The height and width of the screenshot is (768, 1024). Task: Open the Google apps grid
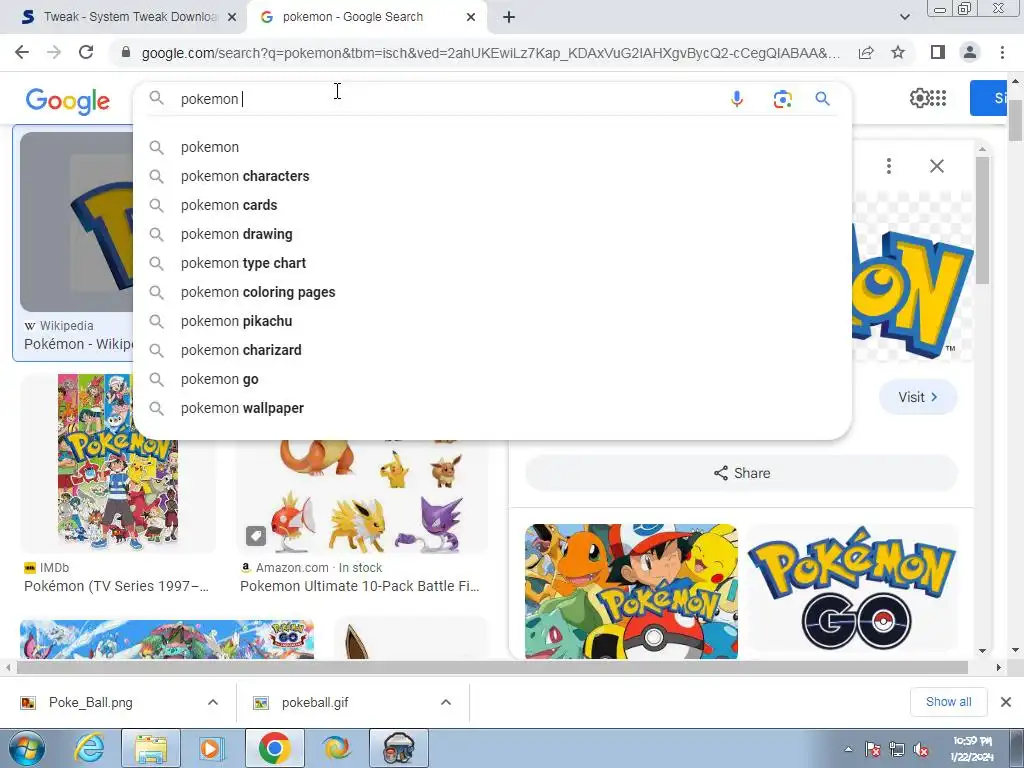click(x=938, y=98)
